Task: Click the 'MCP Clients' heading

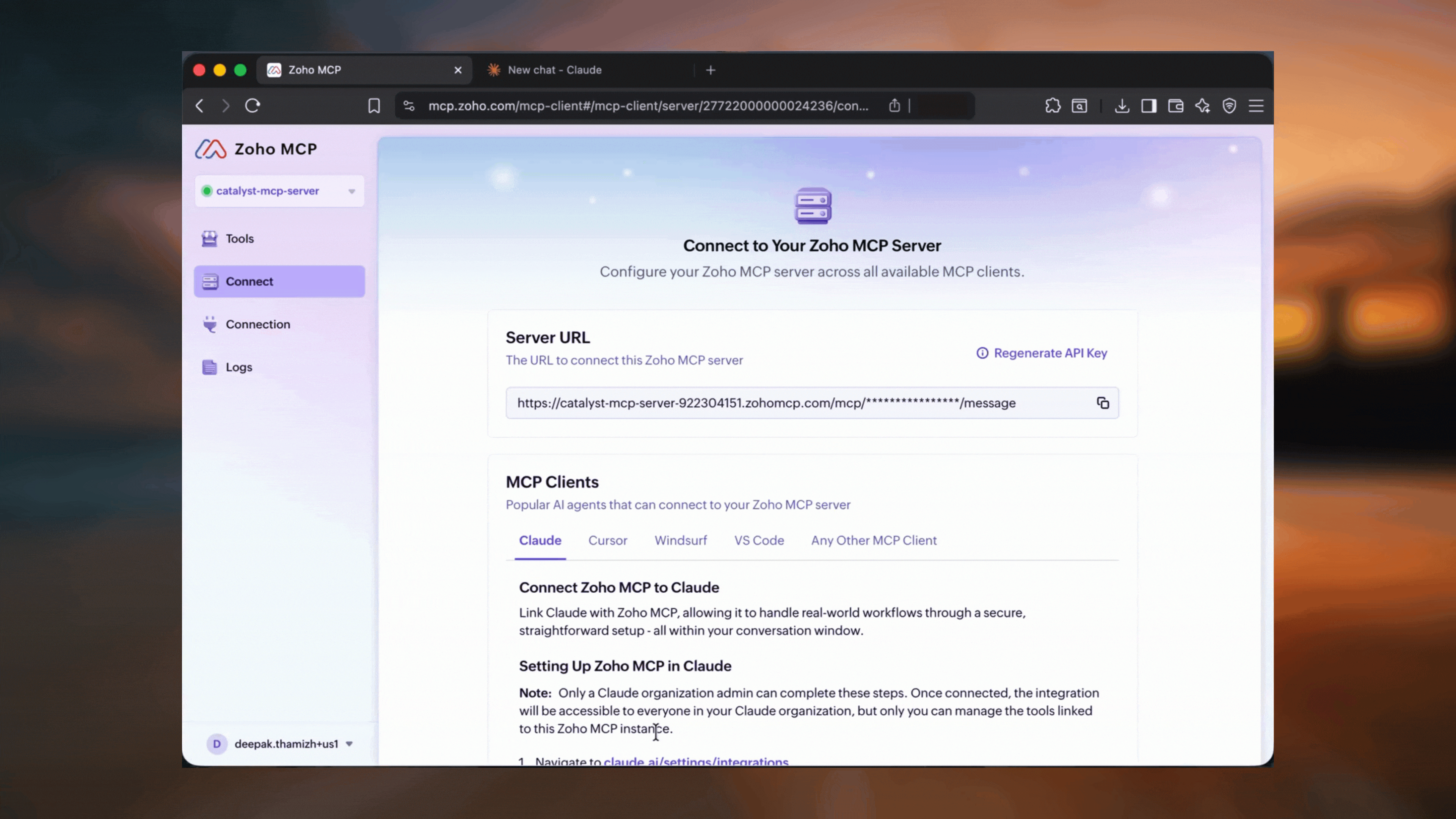Action: [552, 482]
